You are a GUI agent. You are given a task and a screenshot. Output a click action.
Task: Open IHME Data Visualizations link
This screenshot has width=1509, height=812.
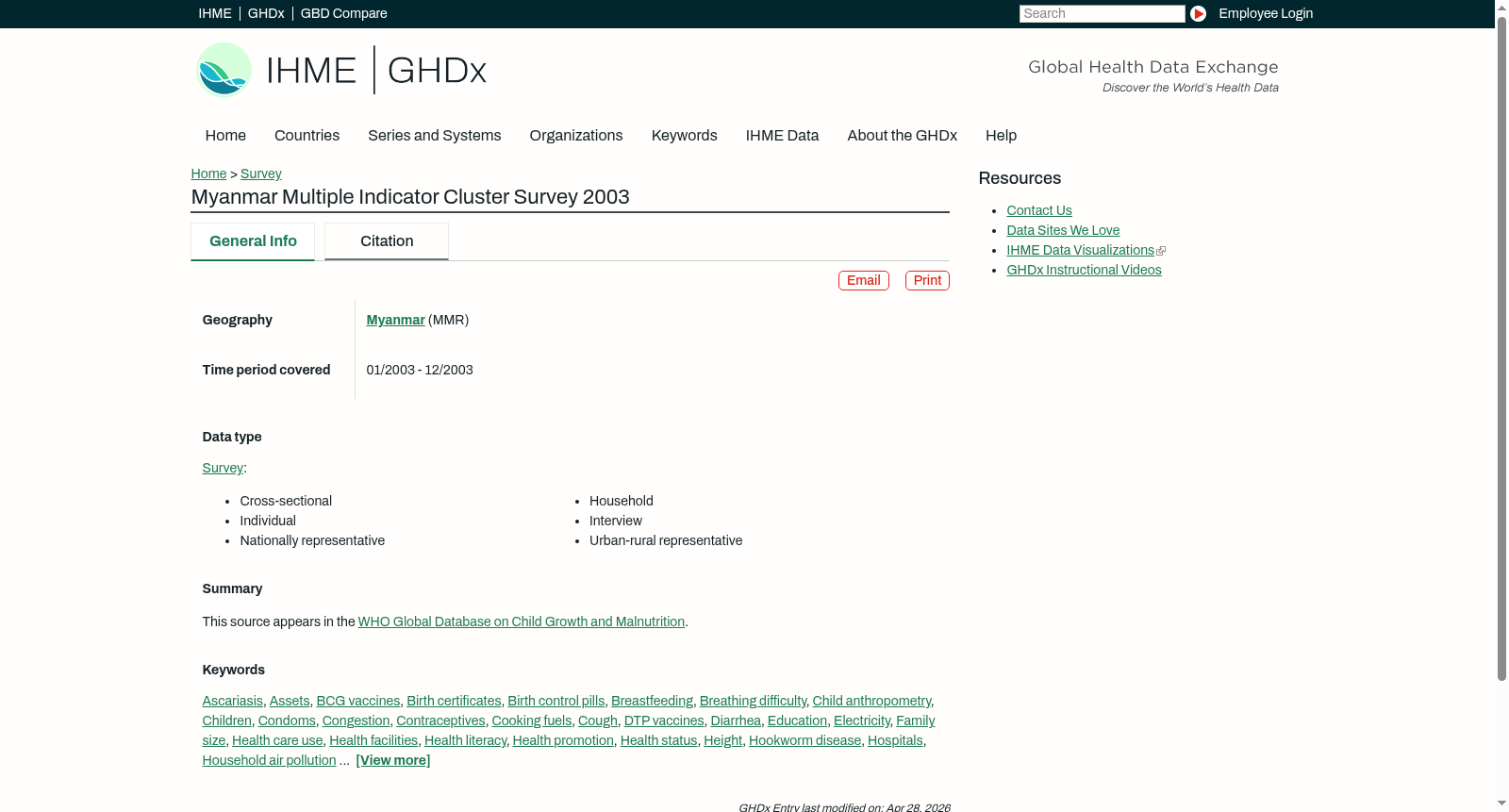[x=1080, y=250]
